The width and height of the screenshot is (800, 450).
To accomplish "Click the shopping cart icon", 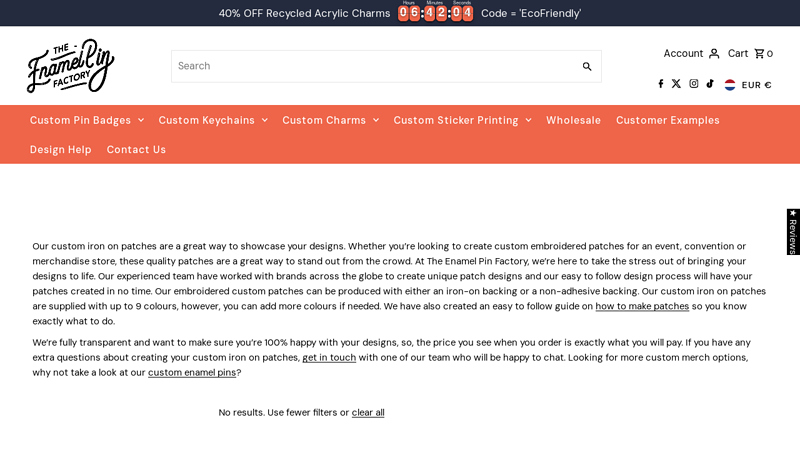I will point(759,53).
